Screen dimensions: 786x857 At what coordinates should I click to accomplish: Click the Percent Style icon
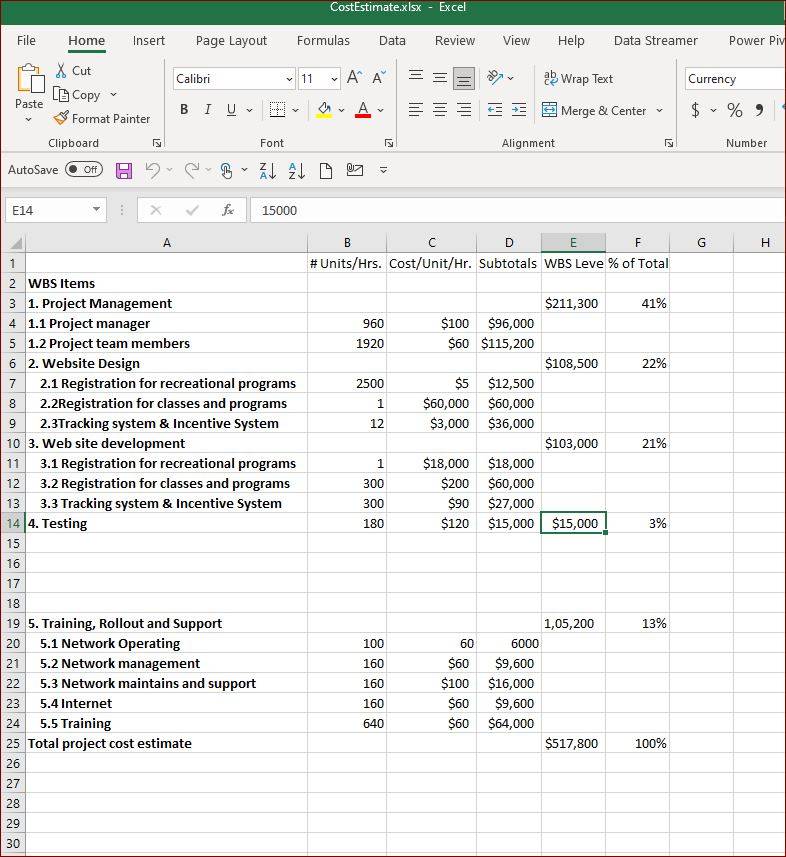pos(735,110)
